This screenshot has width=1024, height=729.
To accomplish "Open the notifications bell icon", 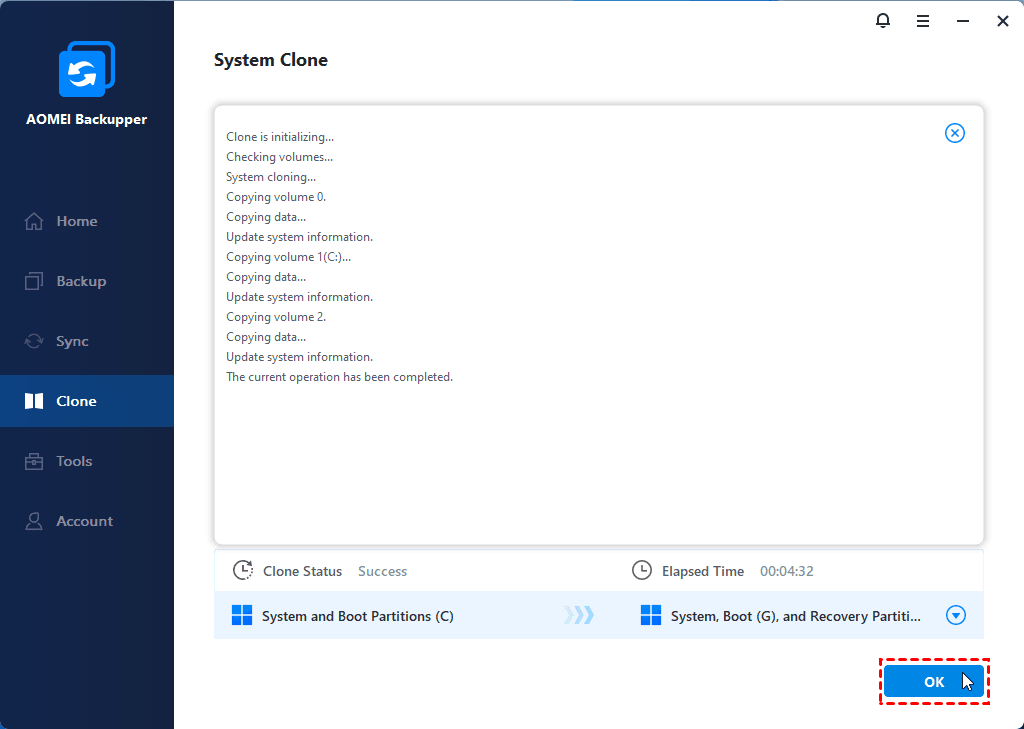I will coord(883,21).
